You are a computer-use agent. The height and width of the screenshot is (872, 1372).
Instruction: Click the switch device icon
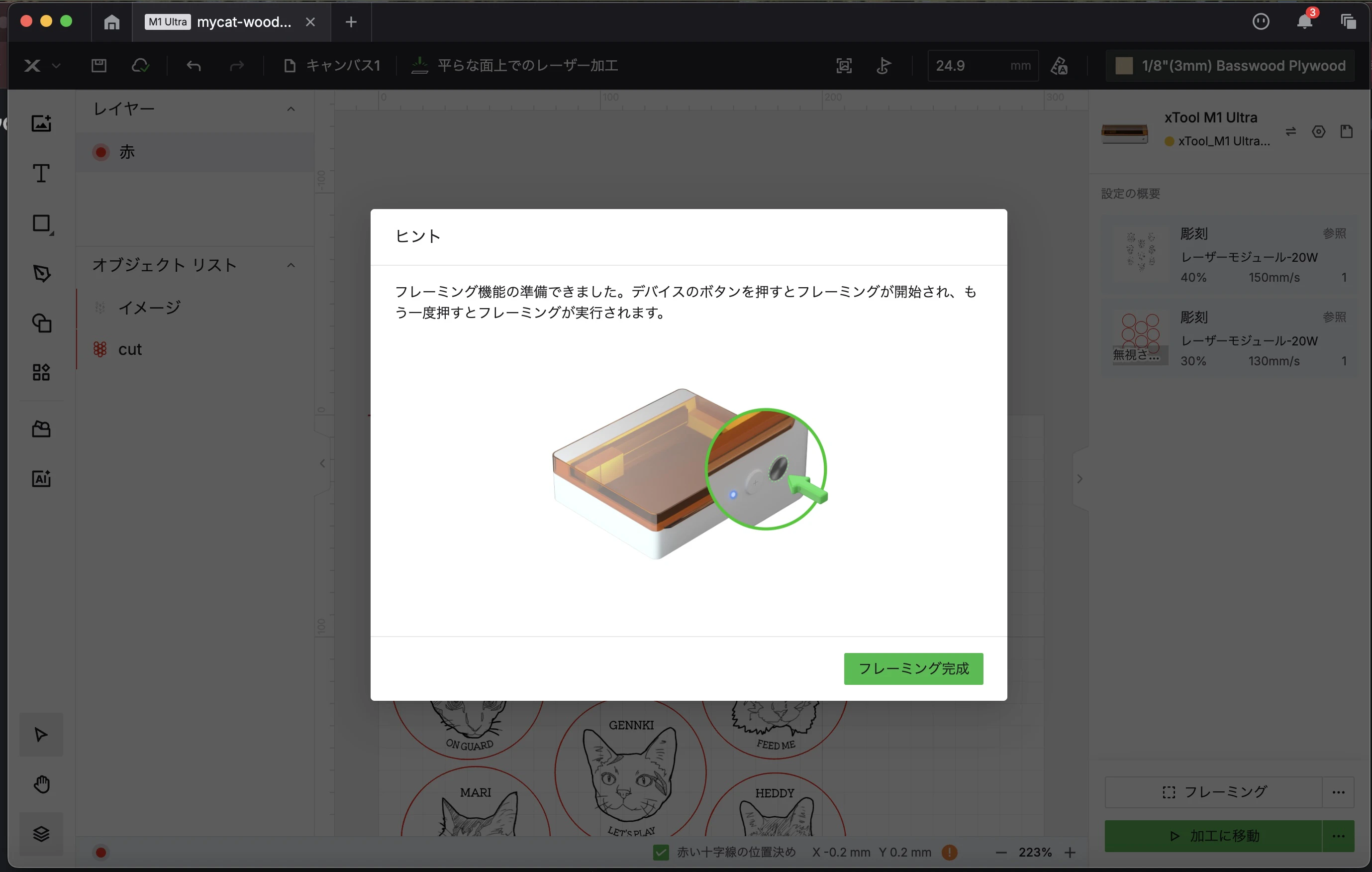1290,132
